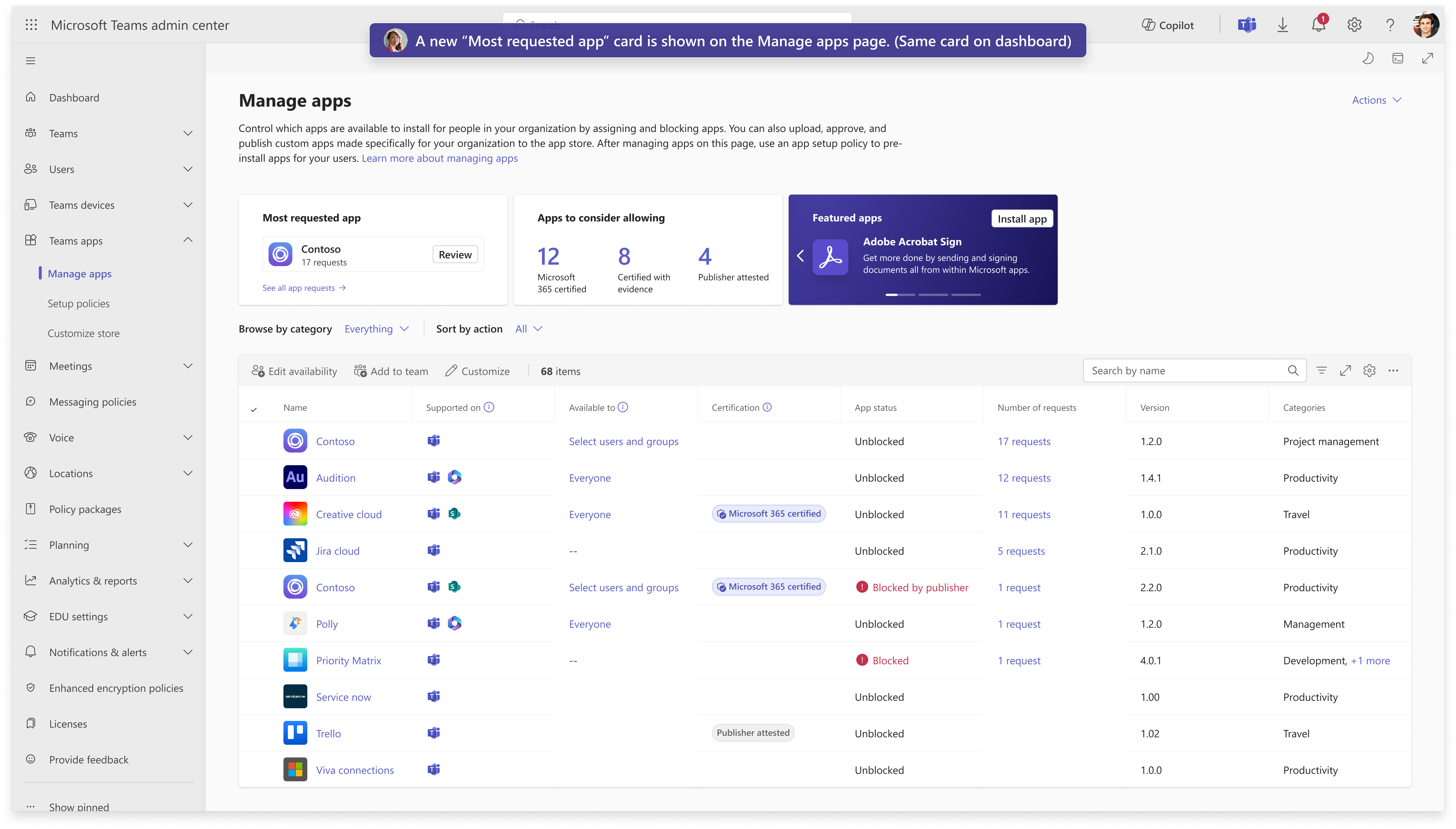Click Add to team in the toolbar
Viewport: 1456px width, 829px height.
pos(391,371)
